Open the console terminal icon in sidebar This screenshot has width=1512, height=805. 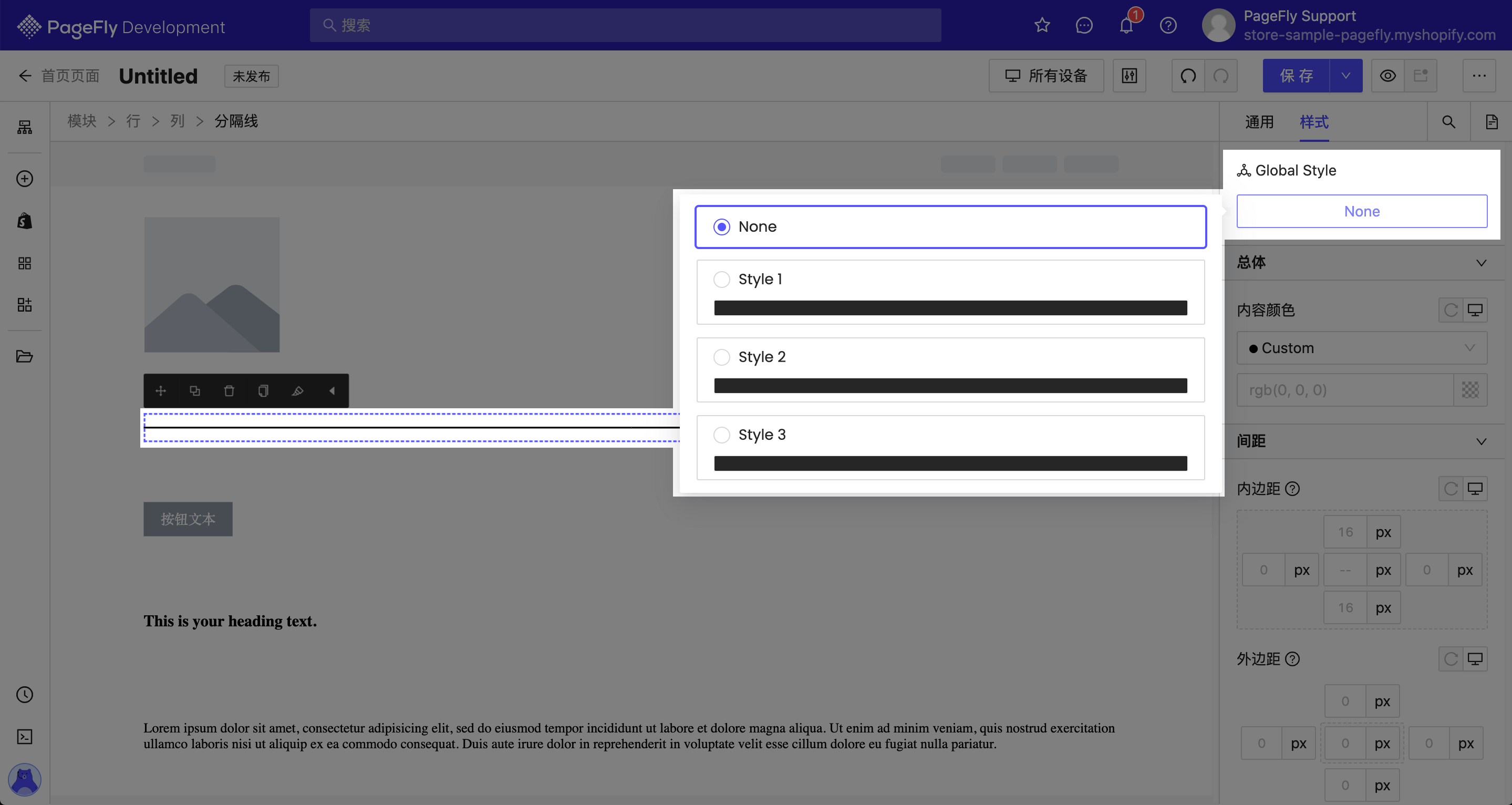point(25,737)
